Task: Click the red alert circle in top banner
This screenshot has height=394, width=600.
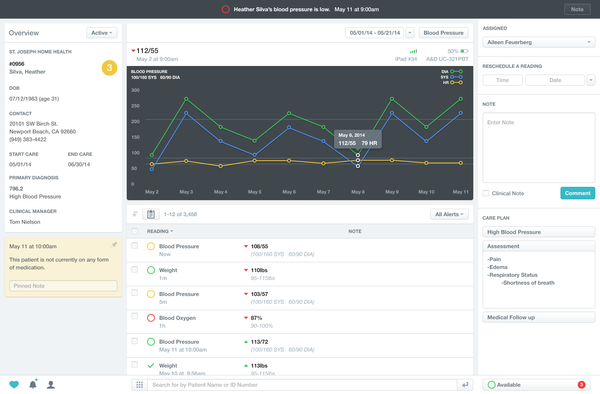Action: tap(226, 9)
